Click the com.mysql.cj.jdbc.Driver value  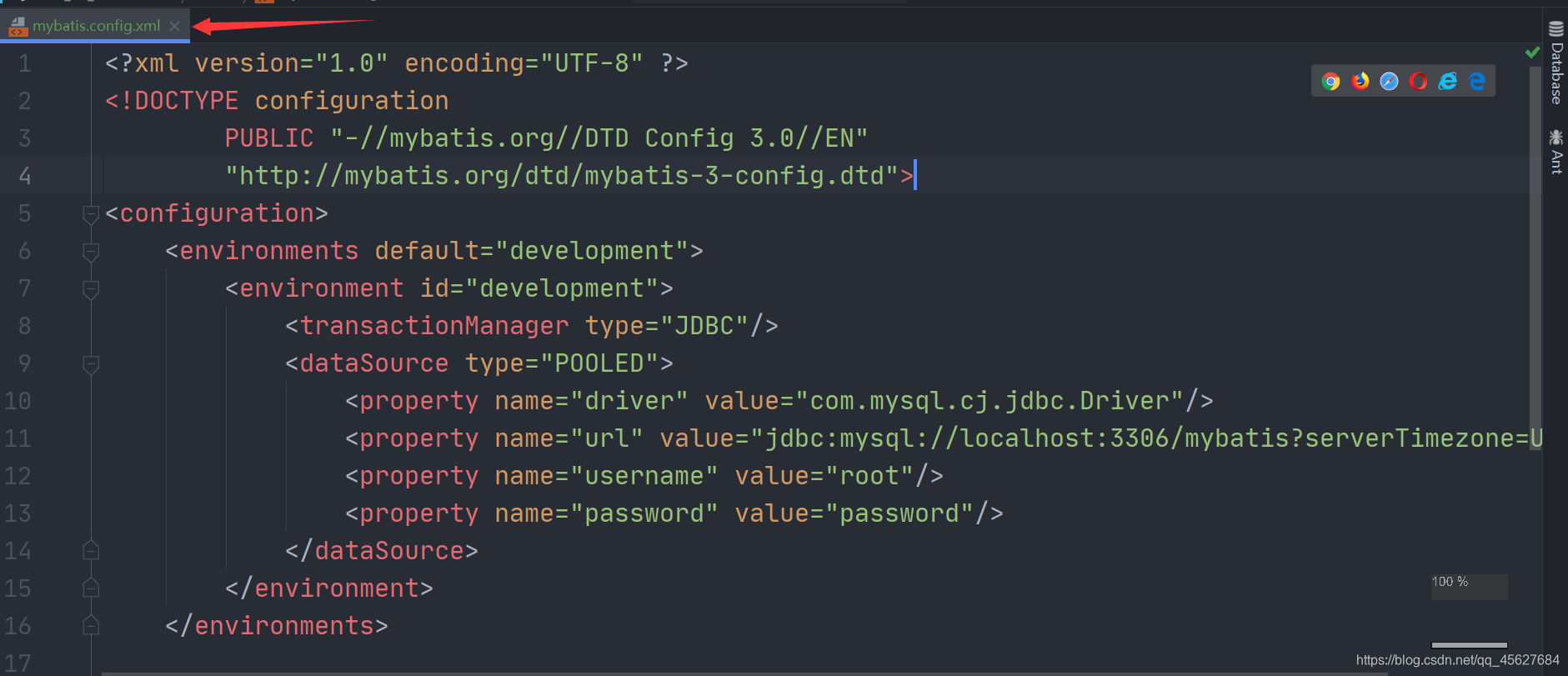click(x=989, y=401)
